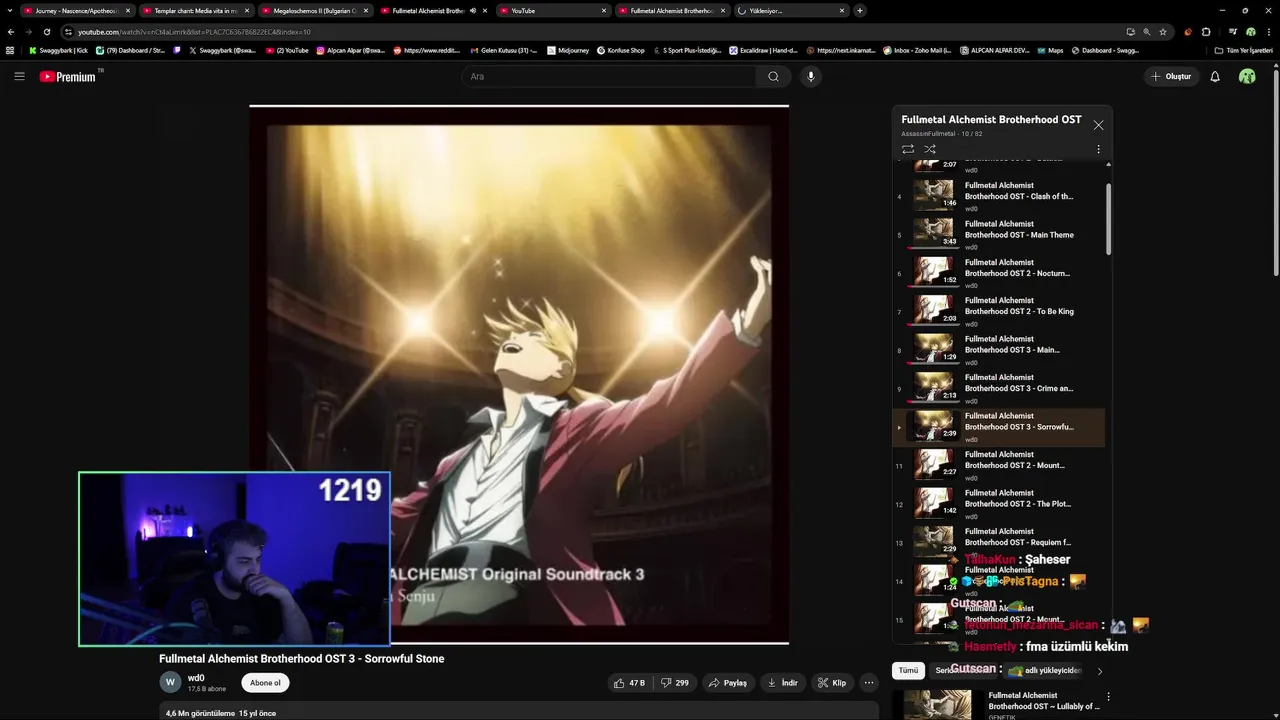Play OST 3 - Crime an... item
Screen dimensions: 1280x720
click(1000, 388)
